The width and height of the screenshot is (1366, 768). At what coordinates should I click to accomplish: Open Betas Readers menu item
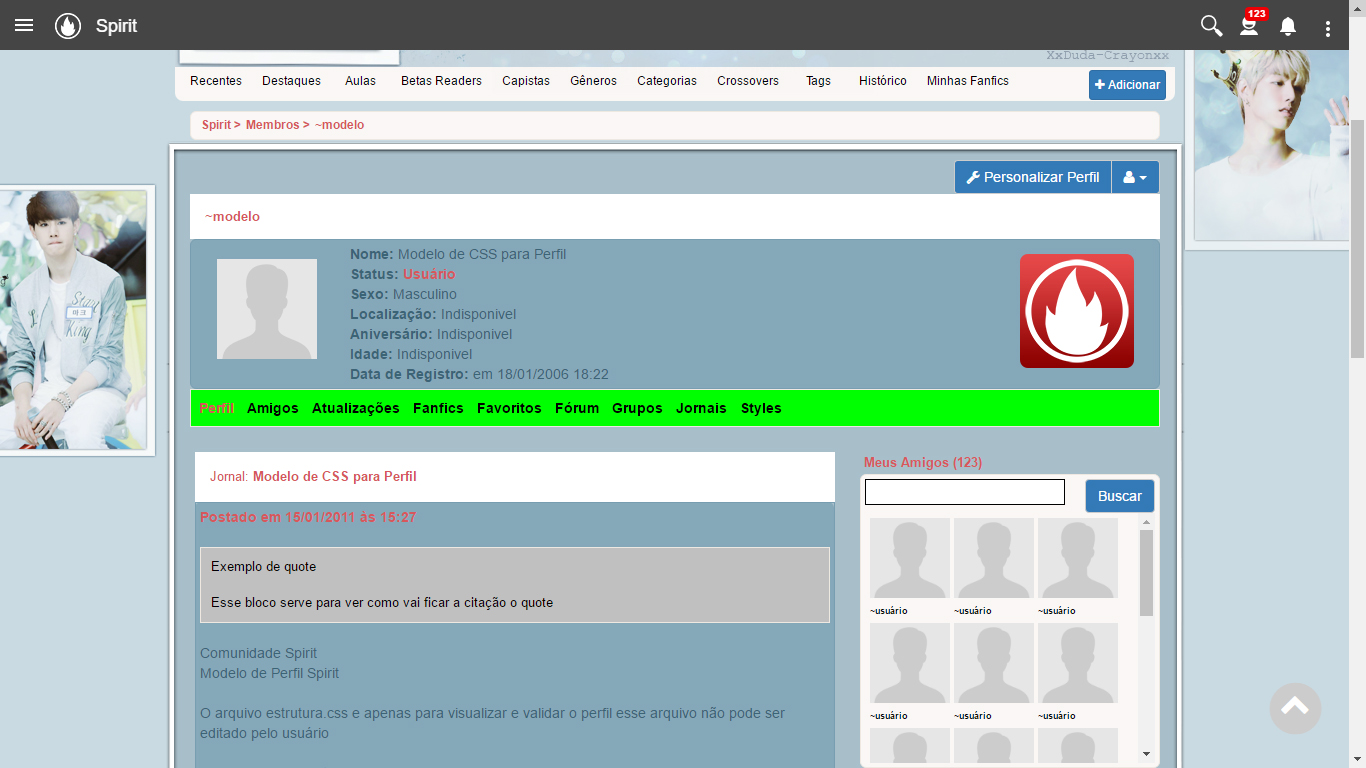coord(441,81)
